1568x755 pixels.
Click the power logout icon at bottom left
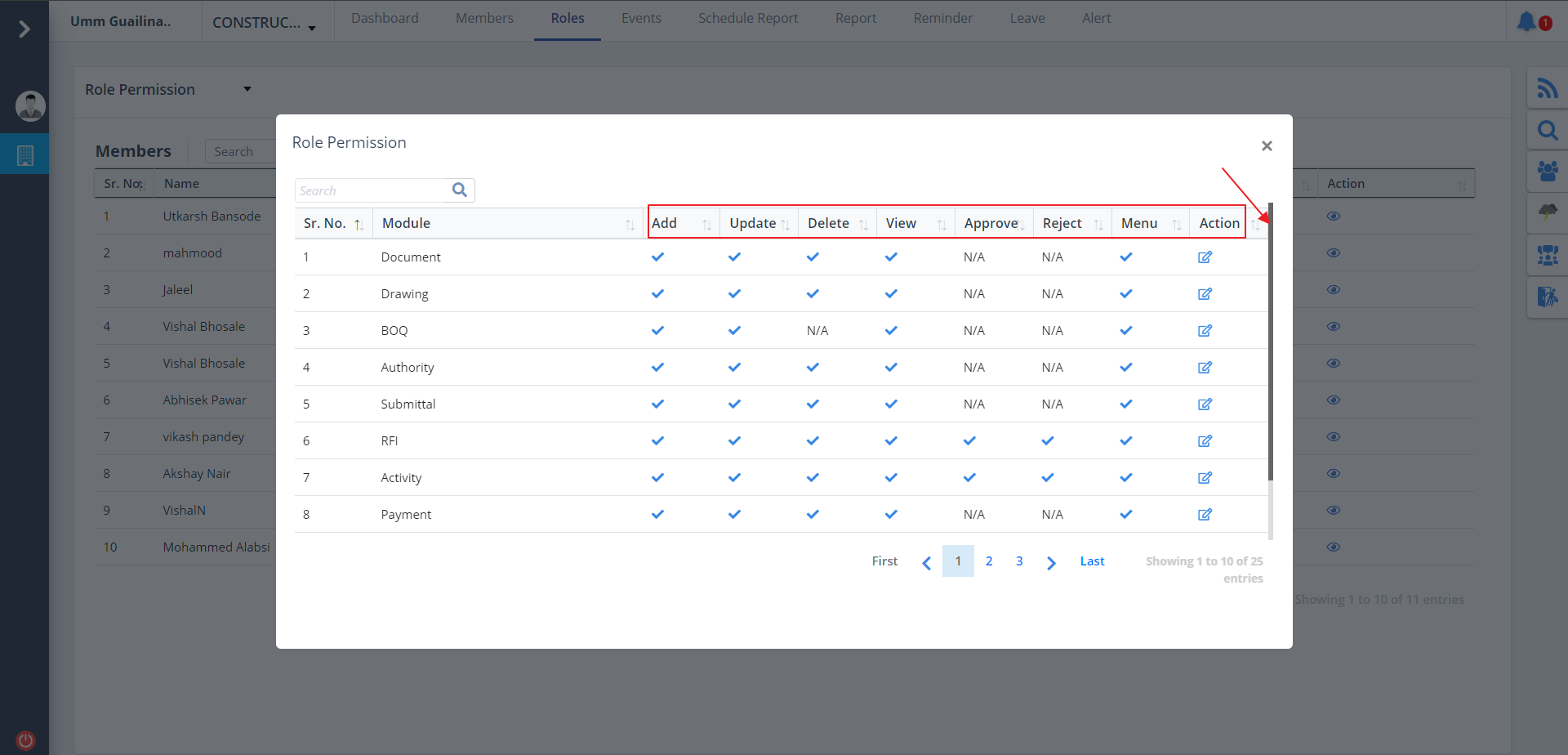coord(25,740)
